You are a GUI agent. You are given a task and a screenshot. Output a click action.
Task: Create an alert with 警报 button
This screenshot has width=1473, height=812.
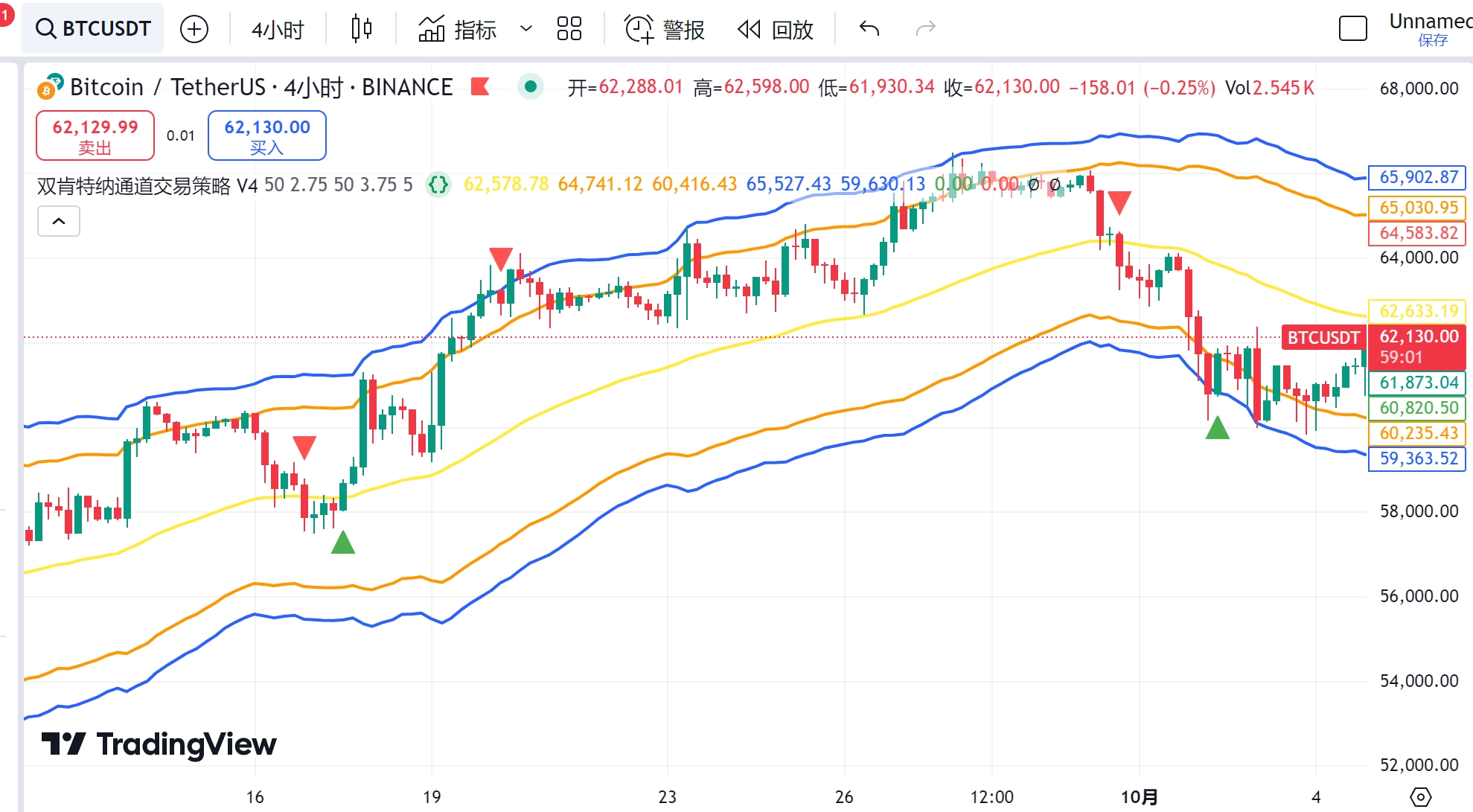click(x=665, y=29)
